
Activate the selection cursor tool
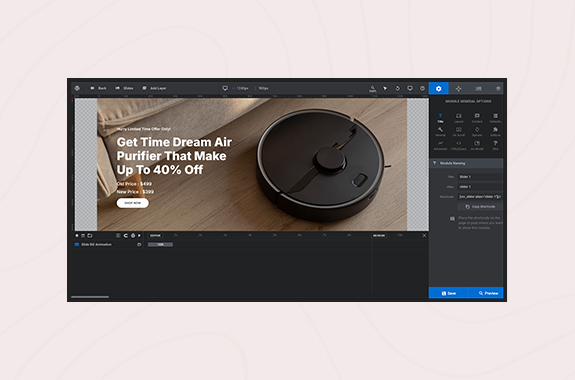tap(385, 88)
